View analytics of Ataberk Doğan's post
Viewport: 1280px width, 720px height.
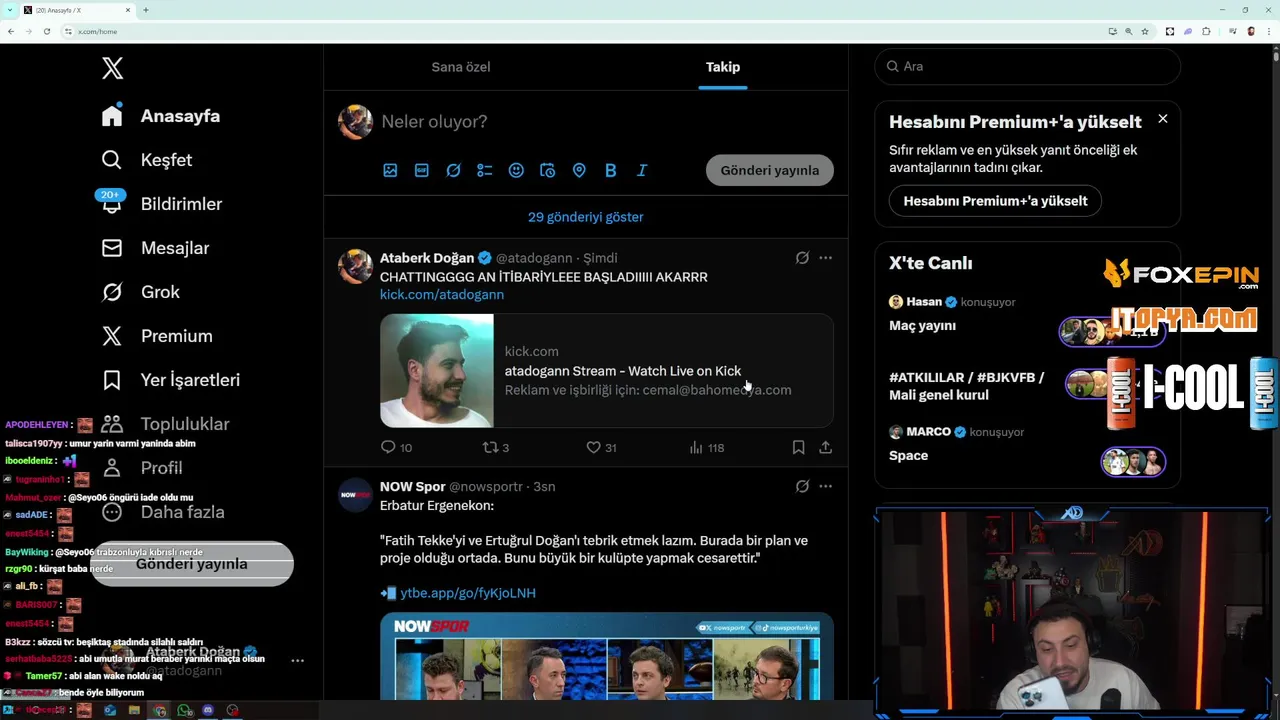point(706,448)
